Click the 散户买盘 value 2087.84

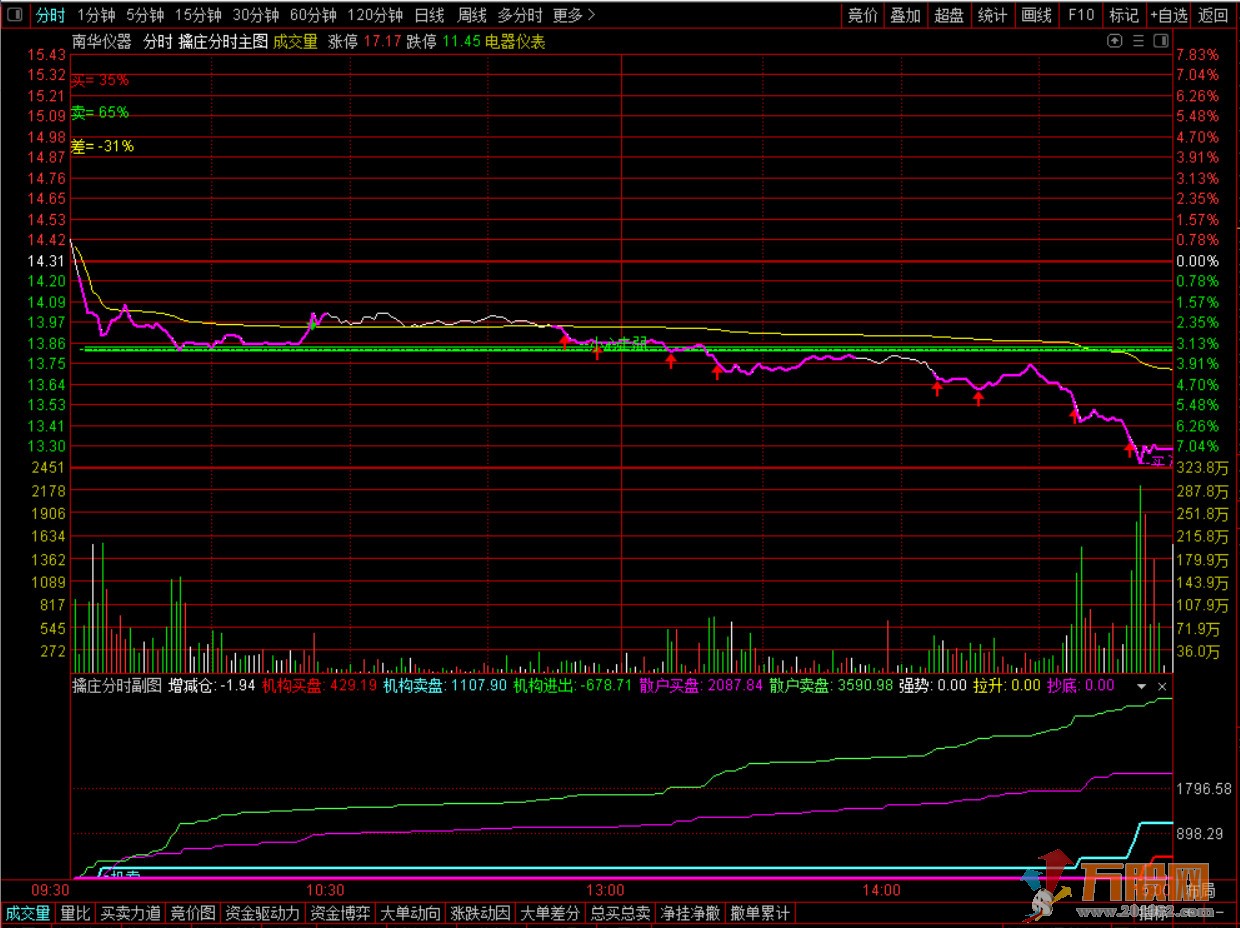pos(735,686)
